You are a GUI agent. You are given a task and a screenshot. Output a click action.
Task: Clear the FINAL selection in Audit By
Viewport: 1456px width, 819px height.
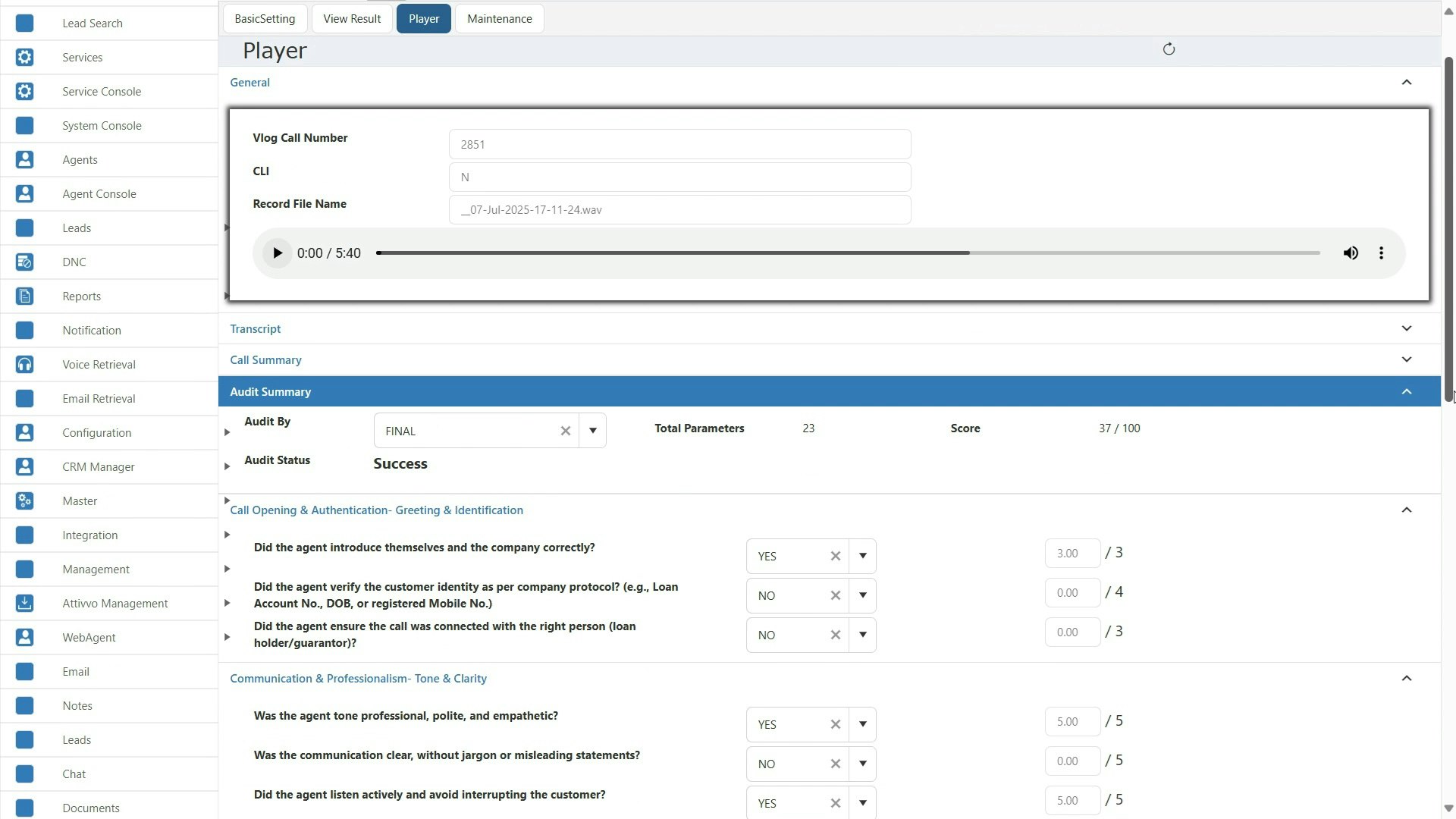566,430
